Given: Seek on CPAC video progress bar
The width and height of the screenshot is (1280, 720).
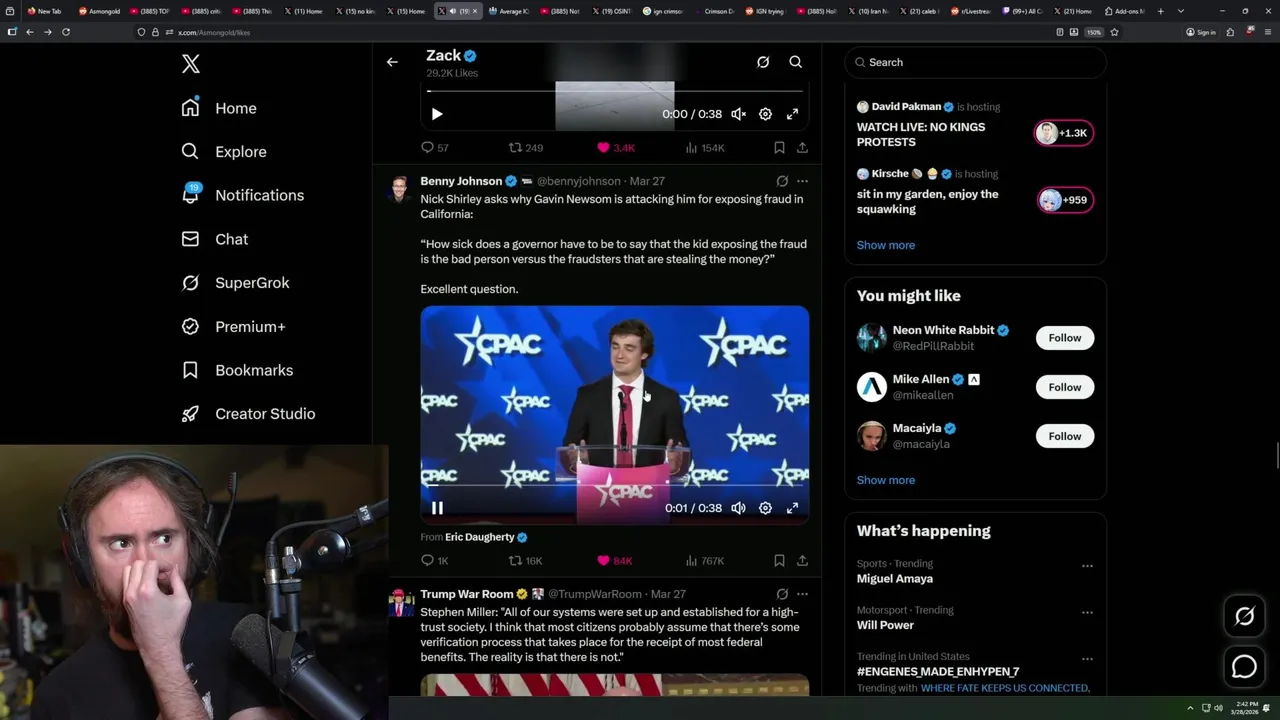Looking at the screenshot, I should point(614,485).
